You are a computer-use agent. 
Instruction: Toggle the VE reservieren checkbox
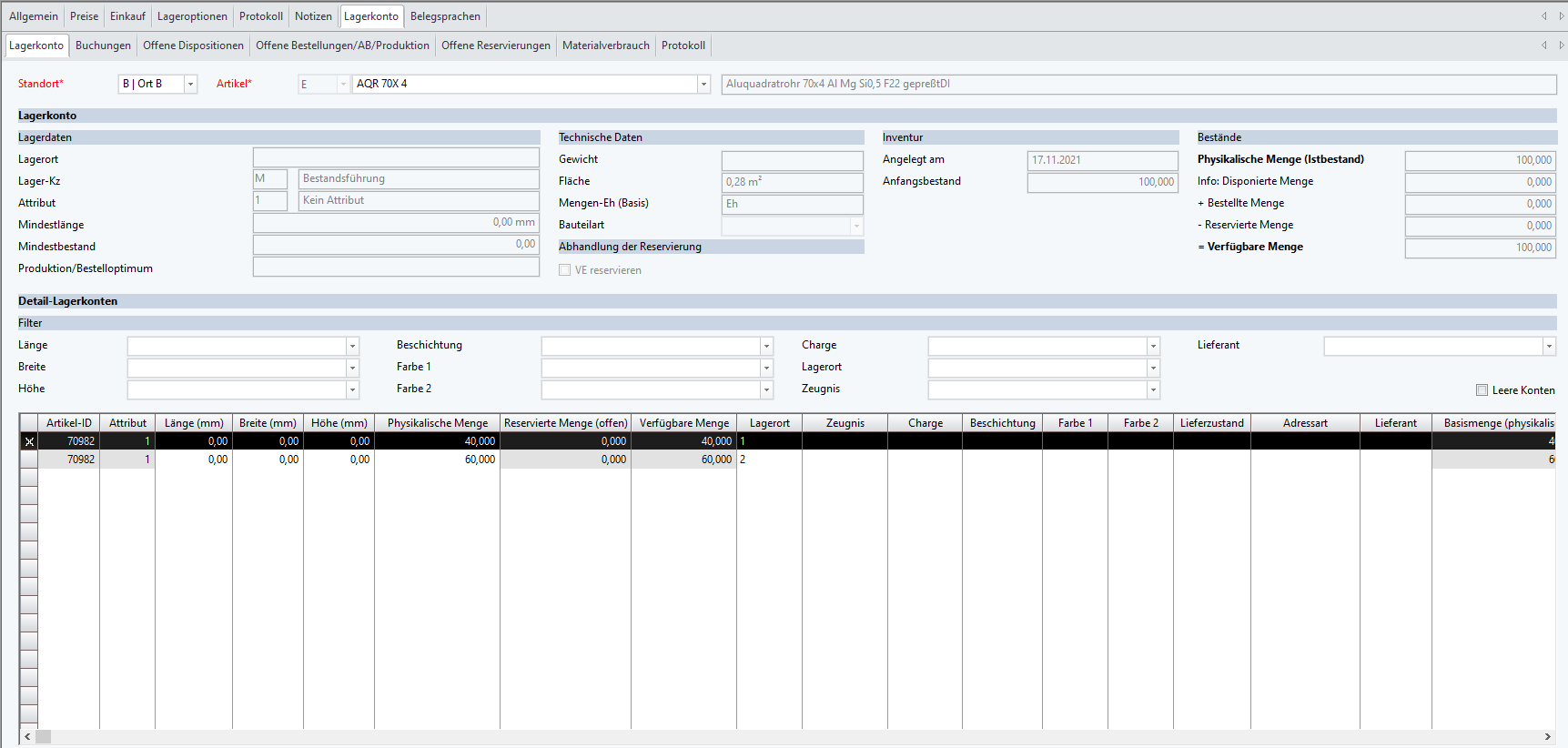click(x=565, y=270)
